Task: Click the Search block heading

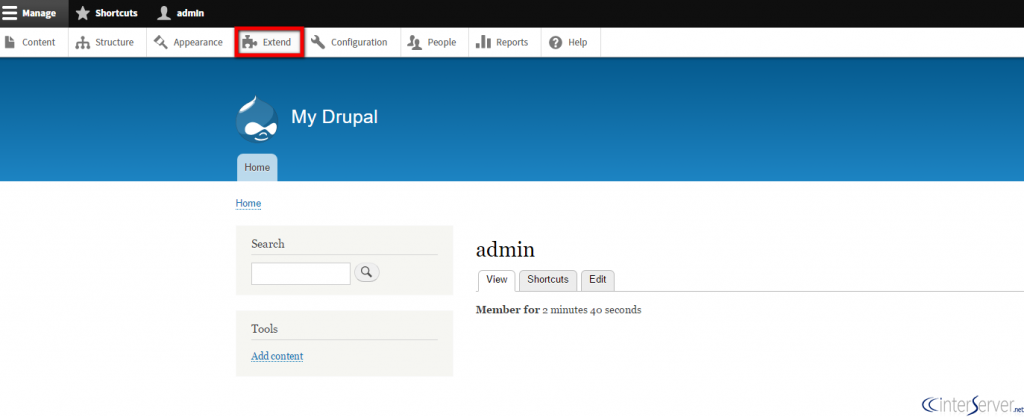Action: tap(268, 243)
